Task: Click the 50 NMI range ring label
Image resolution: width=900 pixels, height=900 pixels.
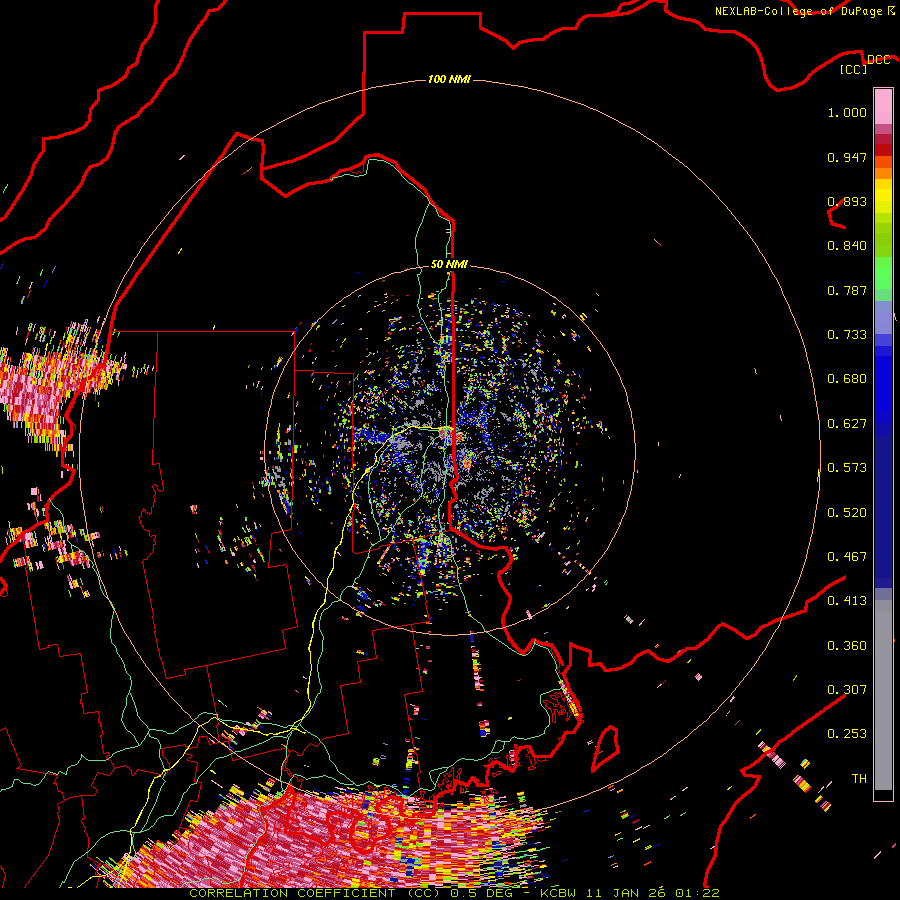Action: [x=449, y=264]
